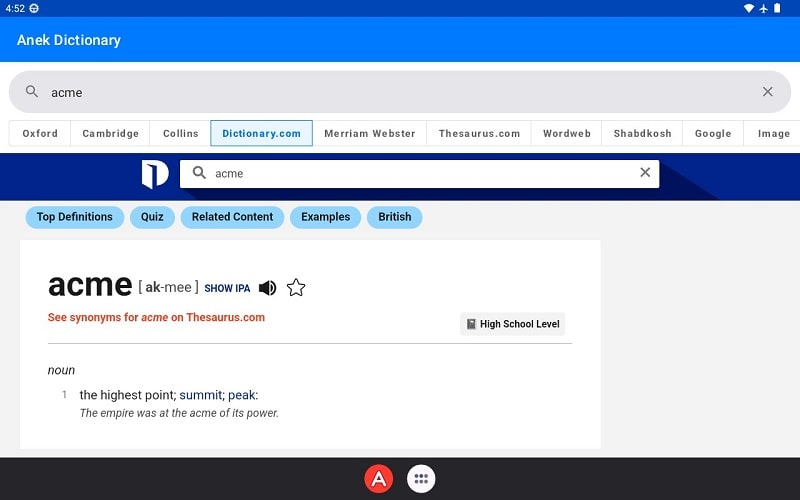Click the noun part-of-speech label
The width and height of the screenshot is (800, 500).
click(x=61, y=370)
